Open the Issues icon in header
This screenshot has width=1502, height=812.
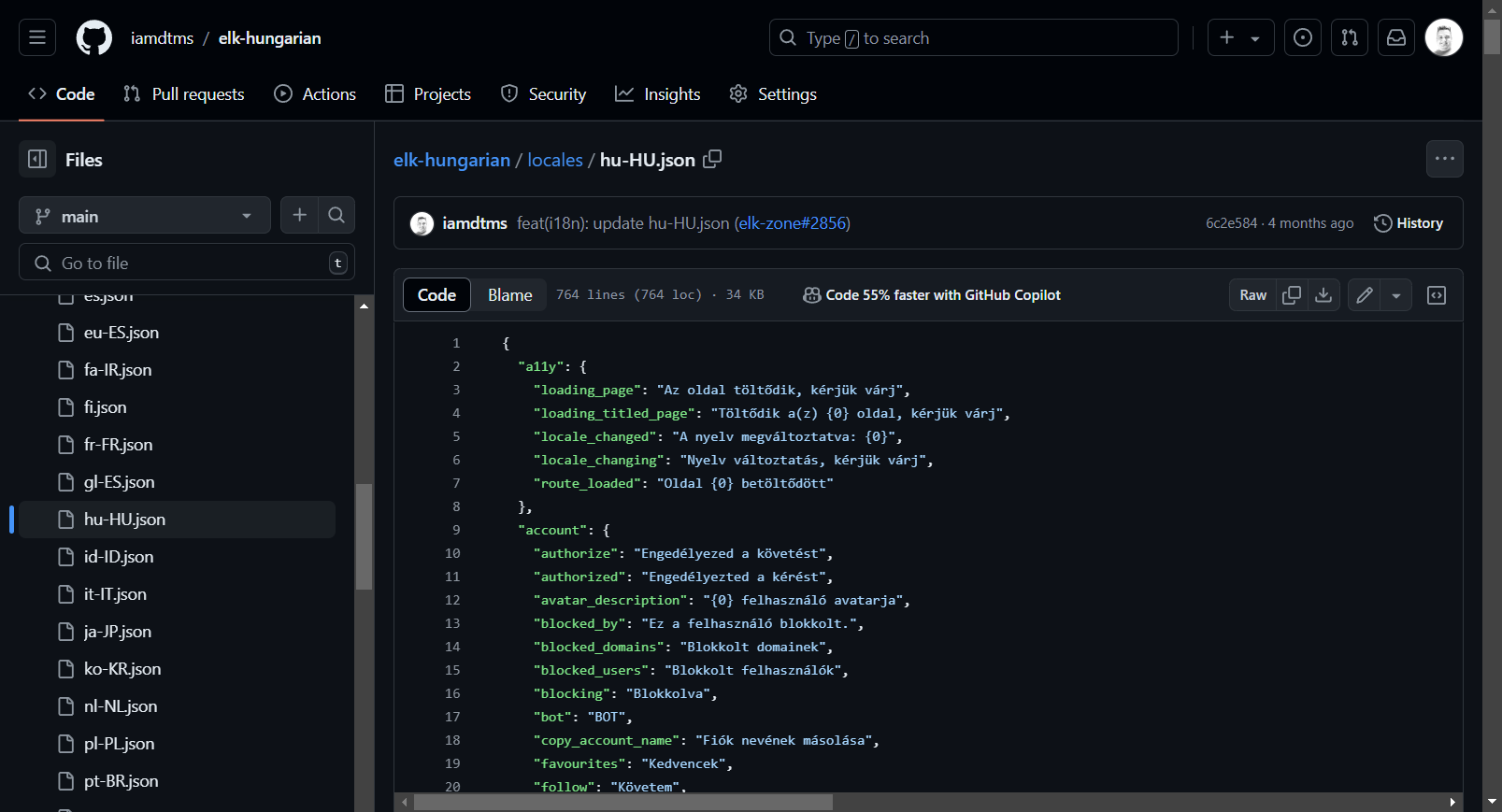1303,37
